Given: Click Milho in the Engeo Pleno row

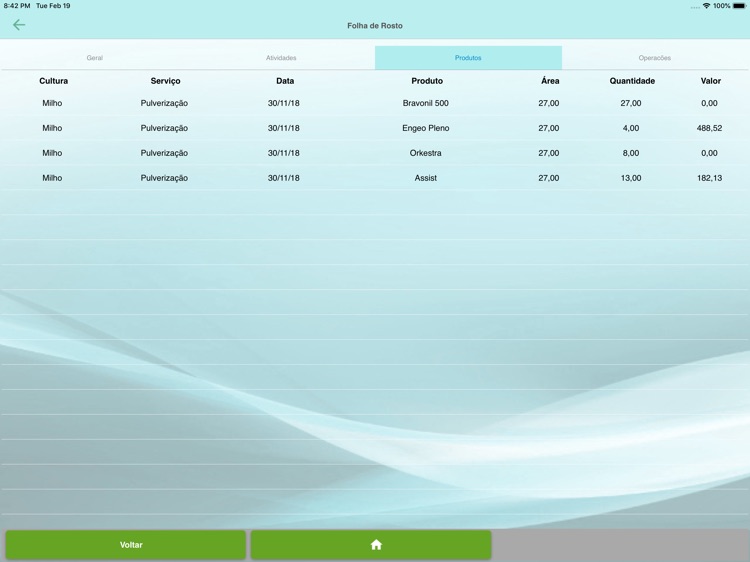Looking at the screenshot, I should (52, 128).
